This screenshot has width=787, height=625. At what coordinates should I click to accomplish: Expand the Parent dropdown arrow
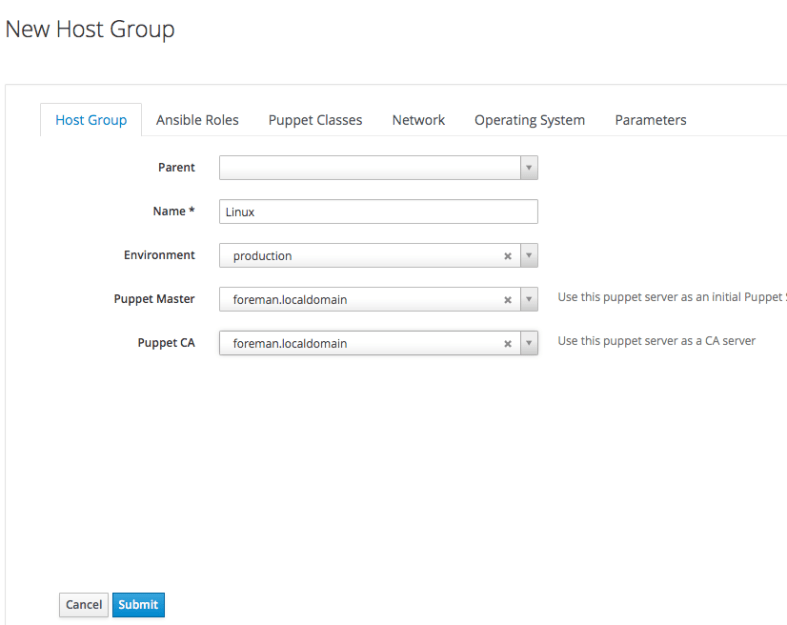tap(529, 168)
